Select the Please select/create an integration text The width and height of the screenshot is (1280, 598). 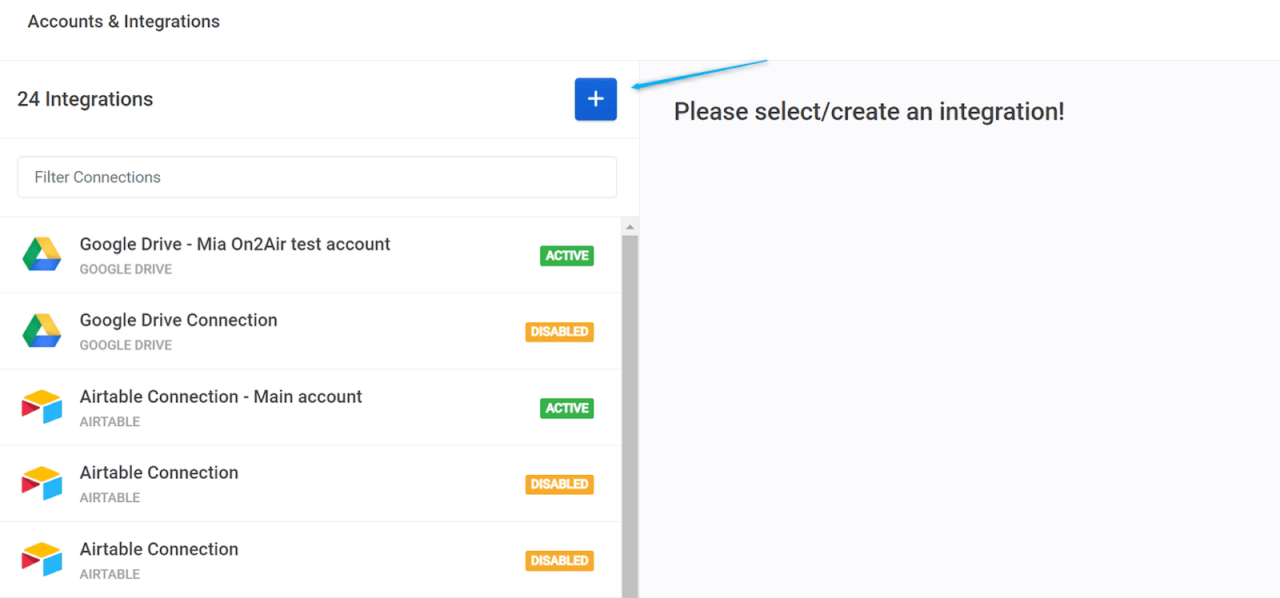(868, 111)
